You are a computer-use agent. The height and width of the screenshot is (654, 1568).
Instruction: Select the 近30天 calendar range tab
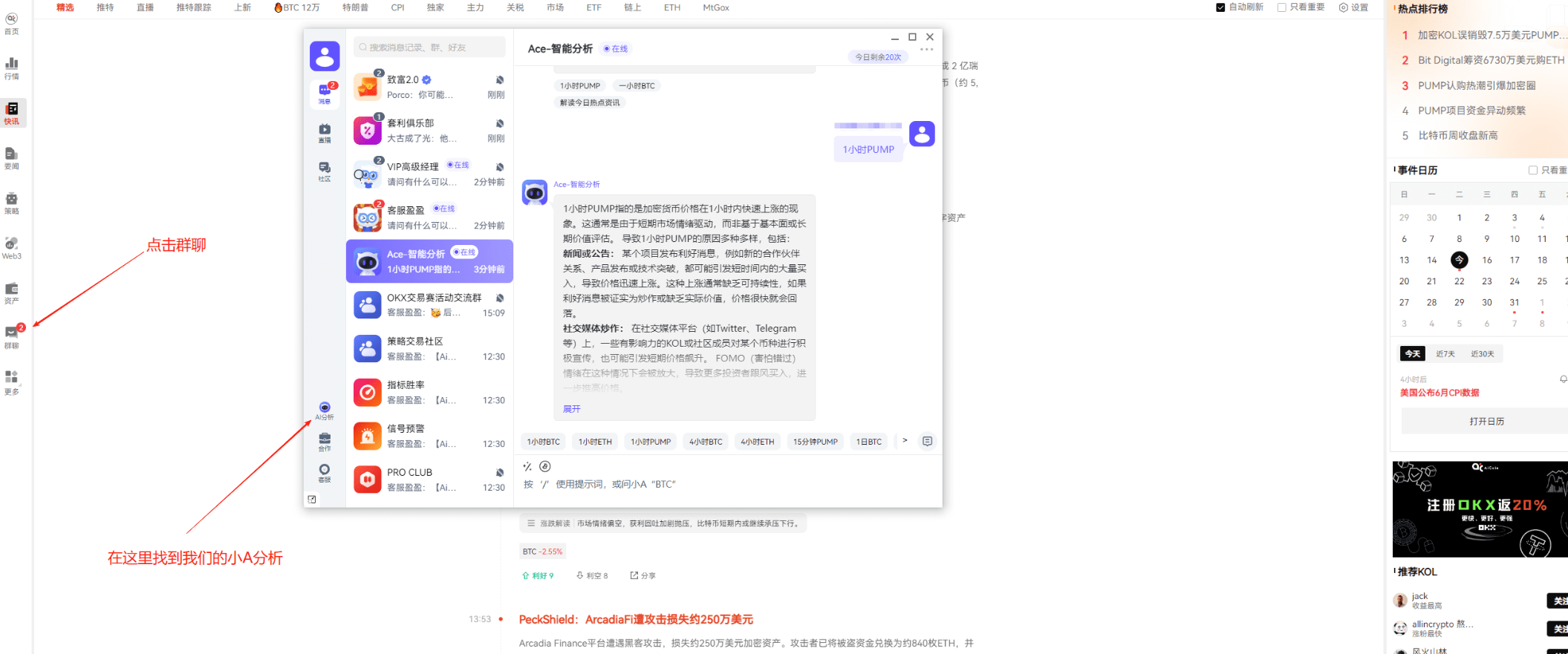point(1482,354)
